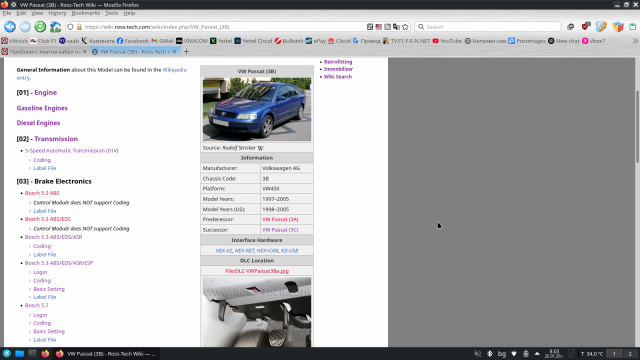640x360 pixels.
Task: Open the Yettel Cloud bookmark
Action: point(253,41)
